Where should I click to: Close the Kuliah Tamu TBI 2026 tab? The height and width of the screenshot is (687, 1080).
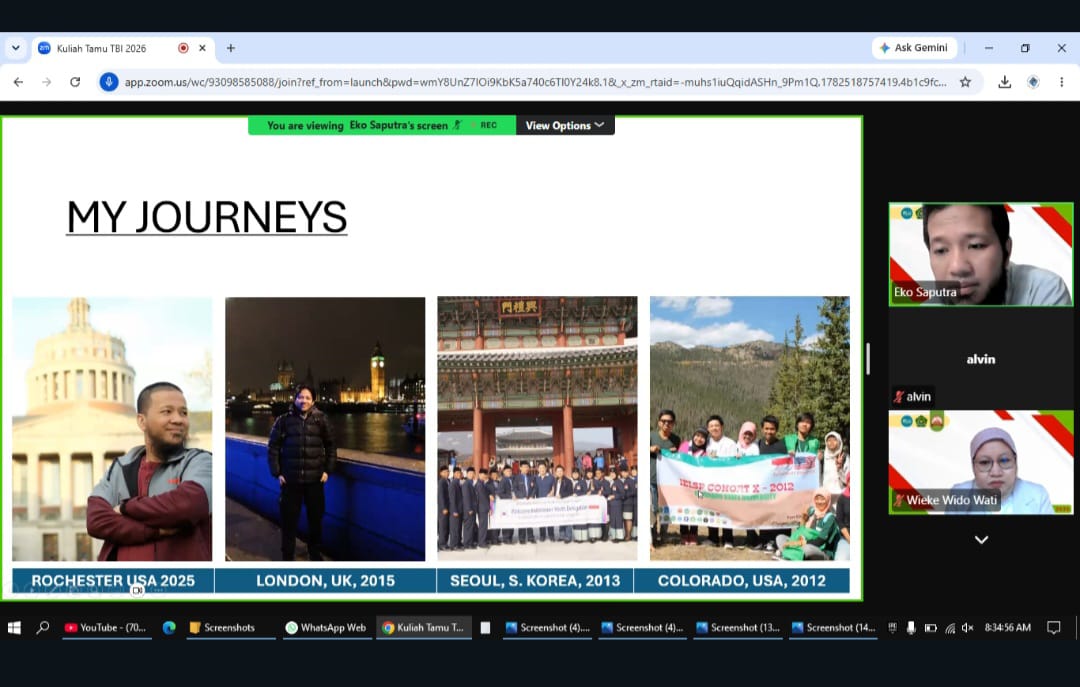[202, 48]
